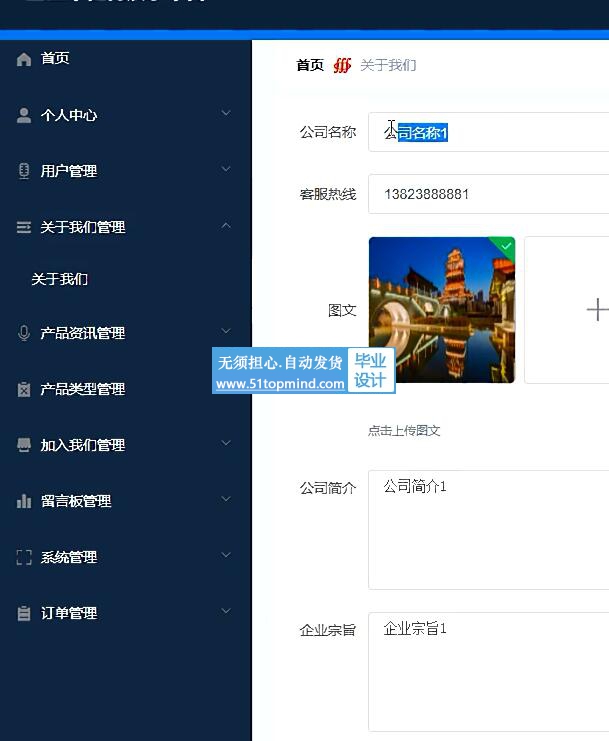609x741 pixels.
Task: Expand the 留言板管理 chevron
Action: 226,499
